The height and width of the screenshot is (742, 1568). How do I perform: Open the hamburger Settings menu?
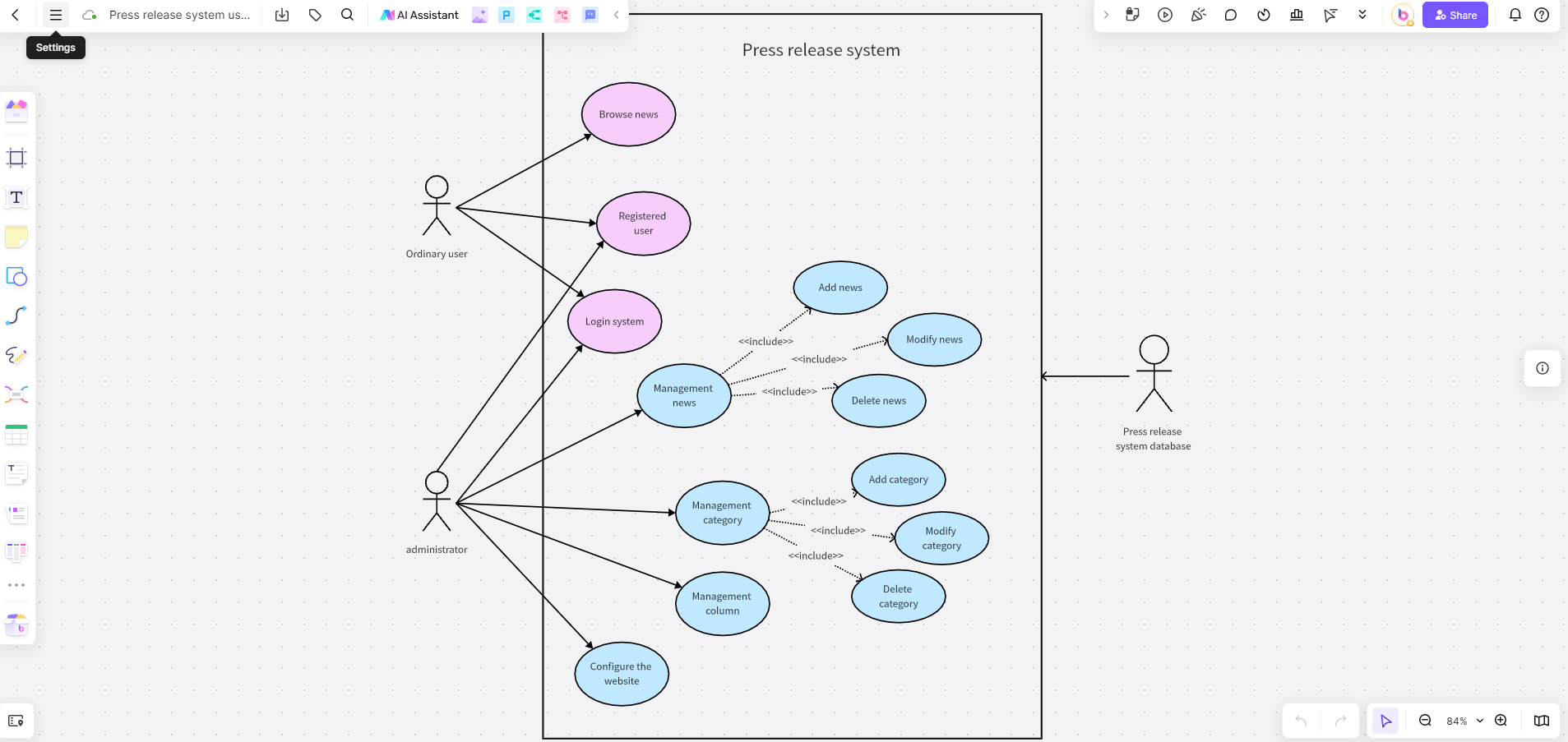pyautogui.click(x=56, y=15)
